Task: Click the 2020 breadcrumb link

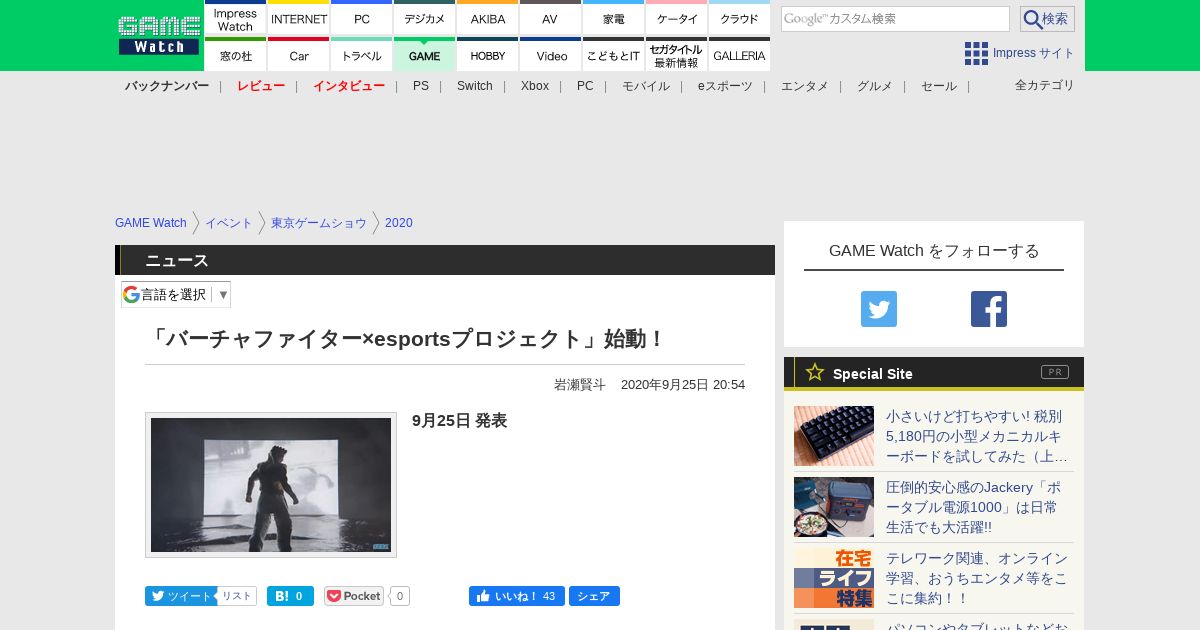Action: (399, 223)
